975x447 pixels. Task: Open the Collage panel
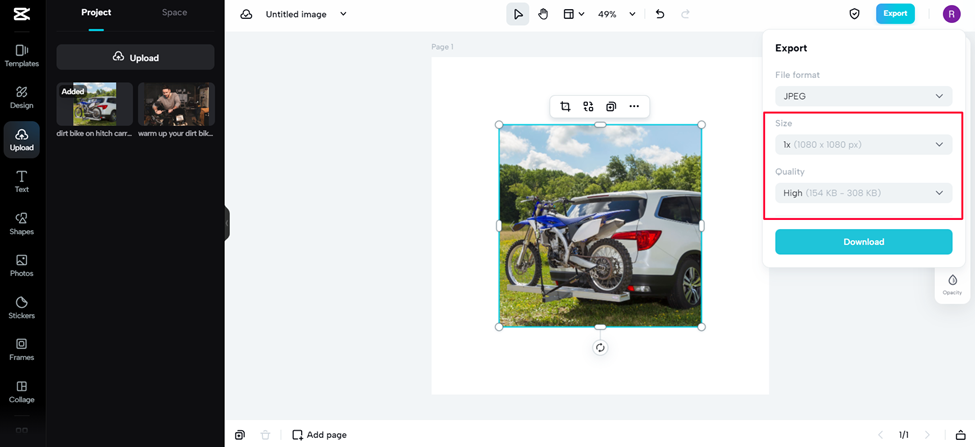coord(22,392)
